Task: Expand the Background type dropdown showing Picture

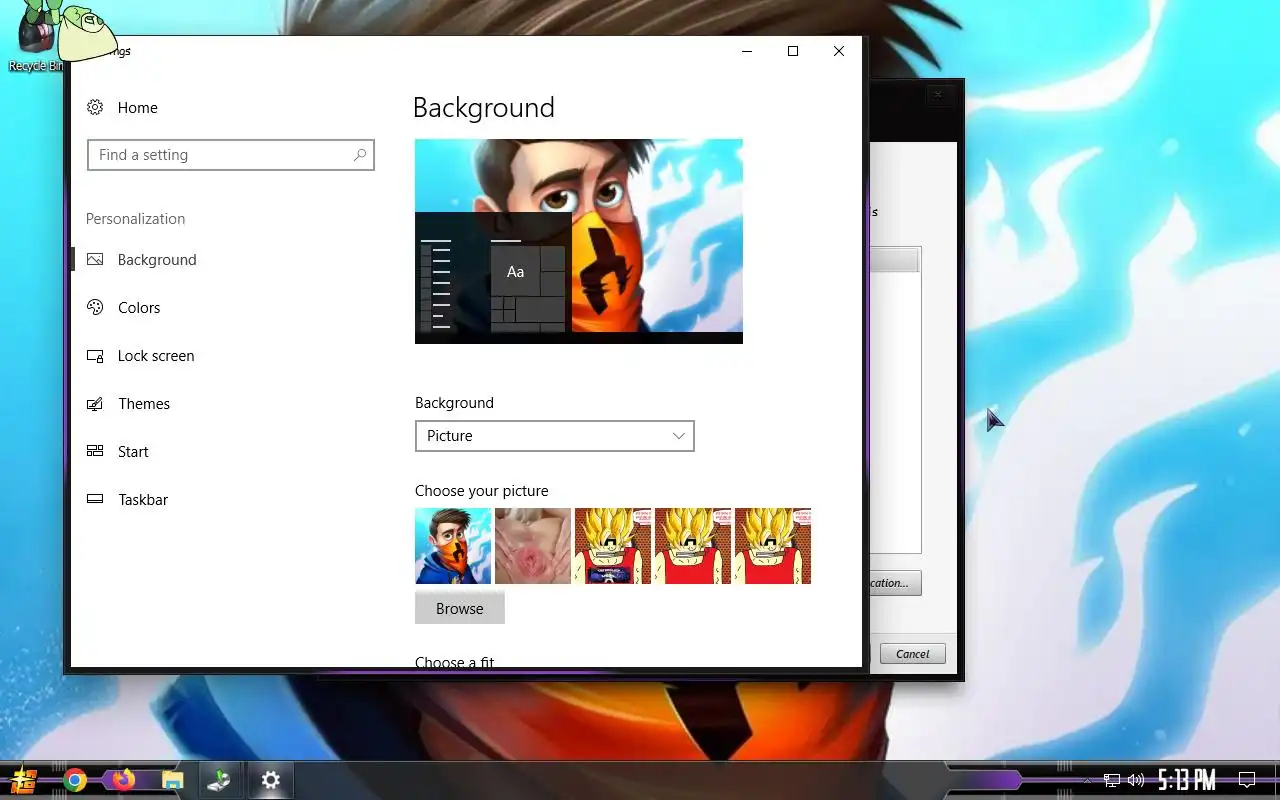Action: 554,436
